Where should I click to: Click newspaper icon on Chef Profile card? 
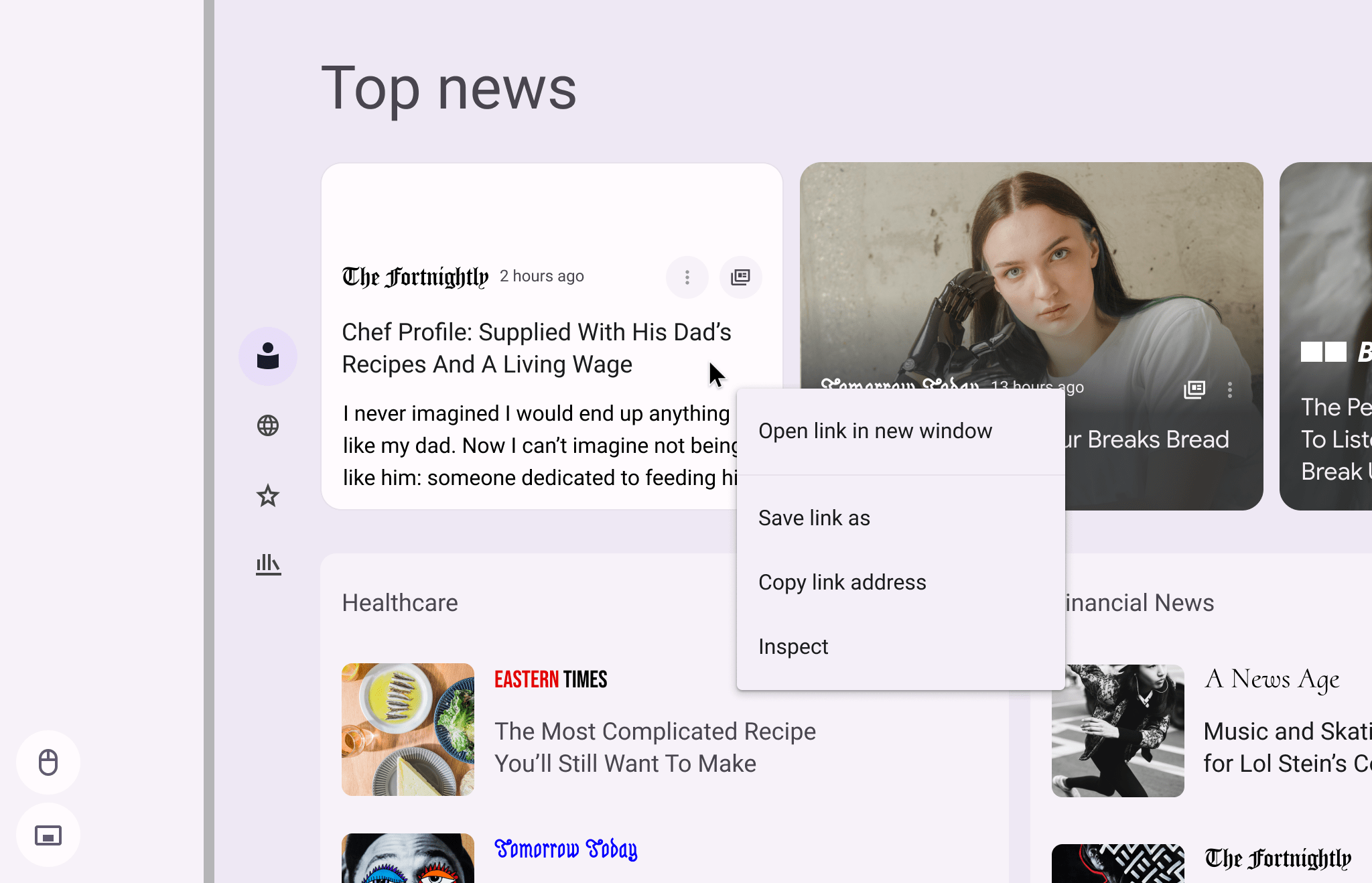click(740, 277)
